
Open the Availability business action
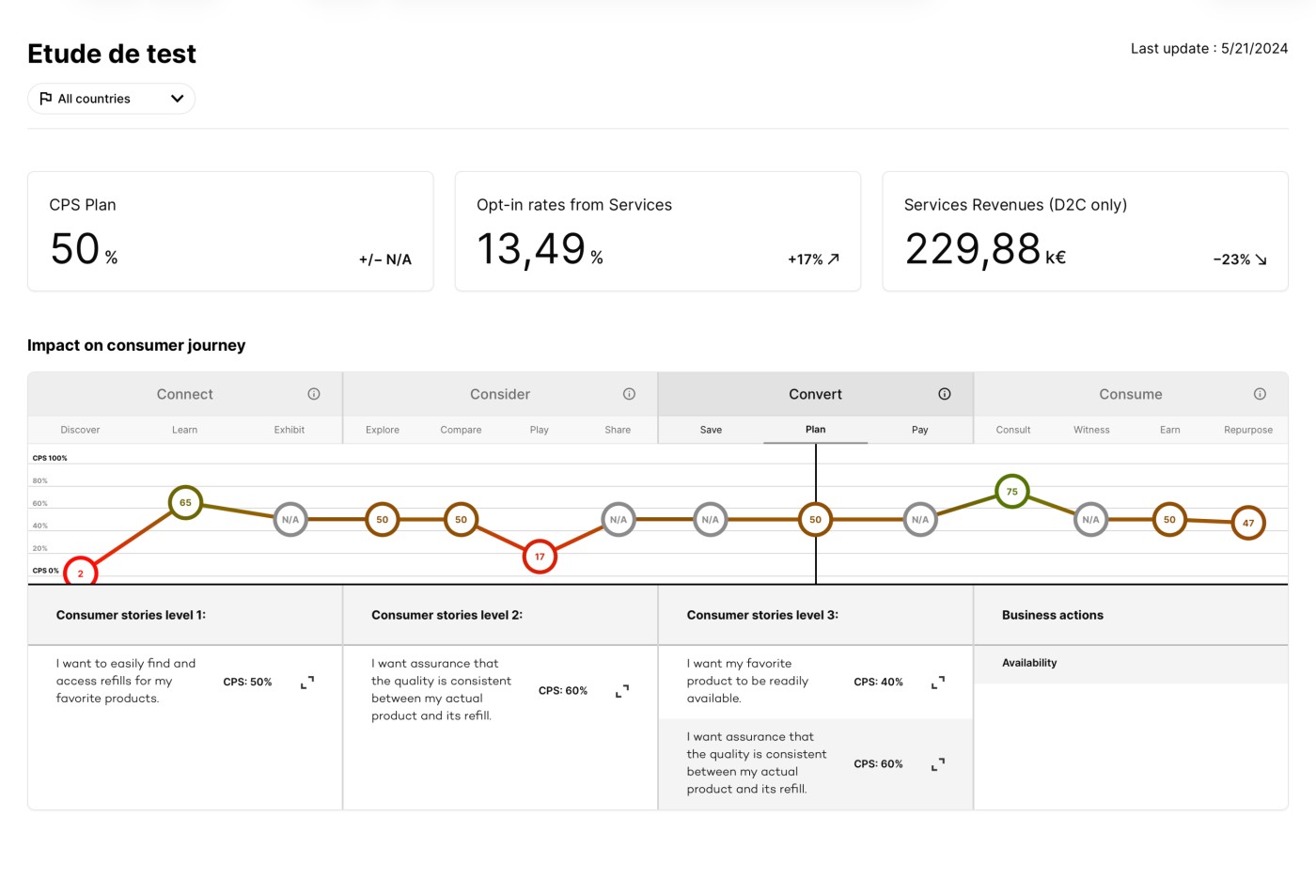coord(1029,663)
